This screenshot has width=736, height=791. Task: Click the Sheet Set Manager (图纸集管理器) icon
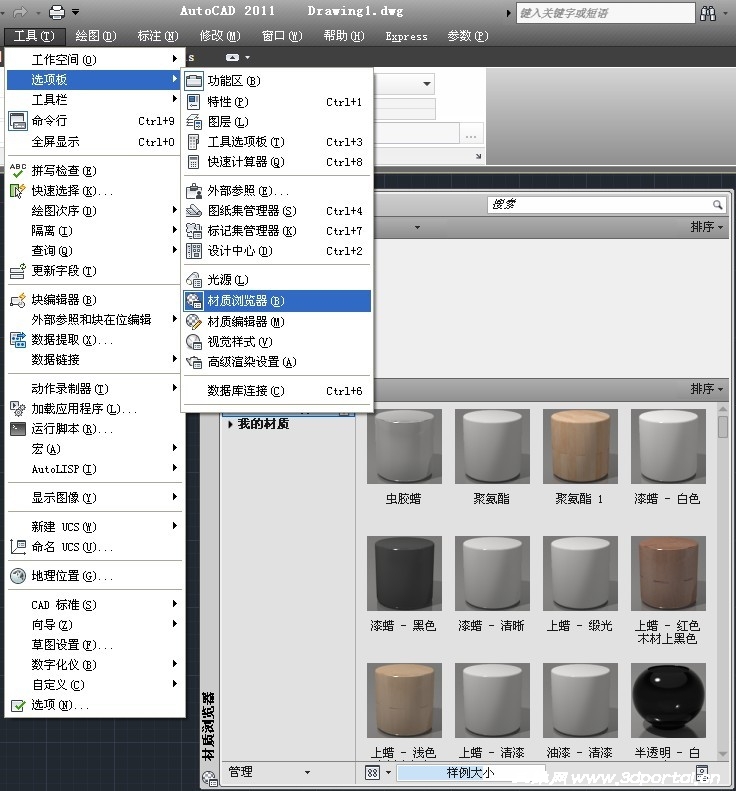point(194,211)
